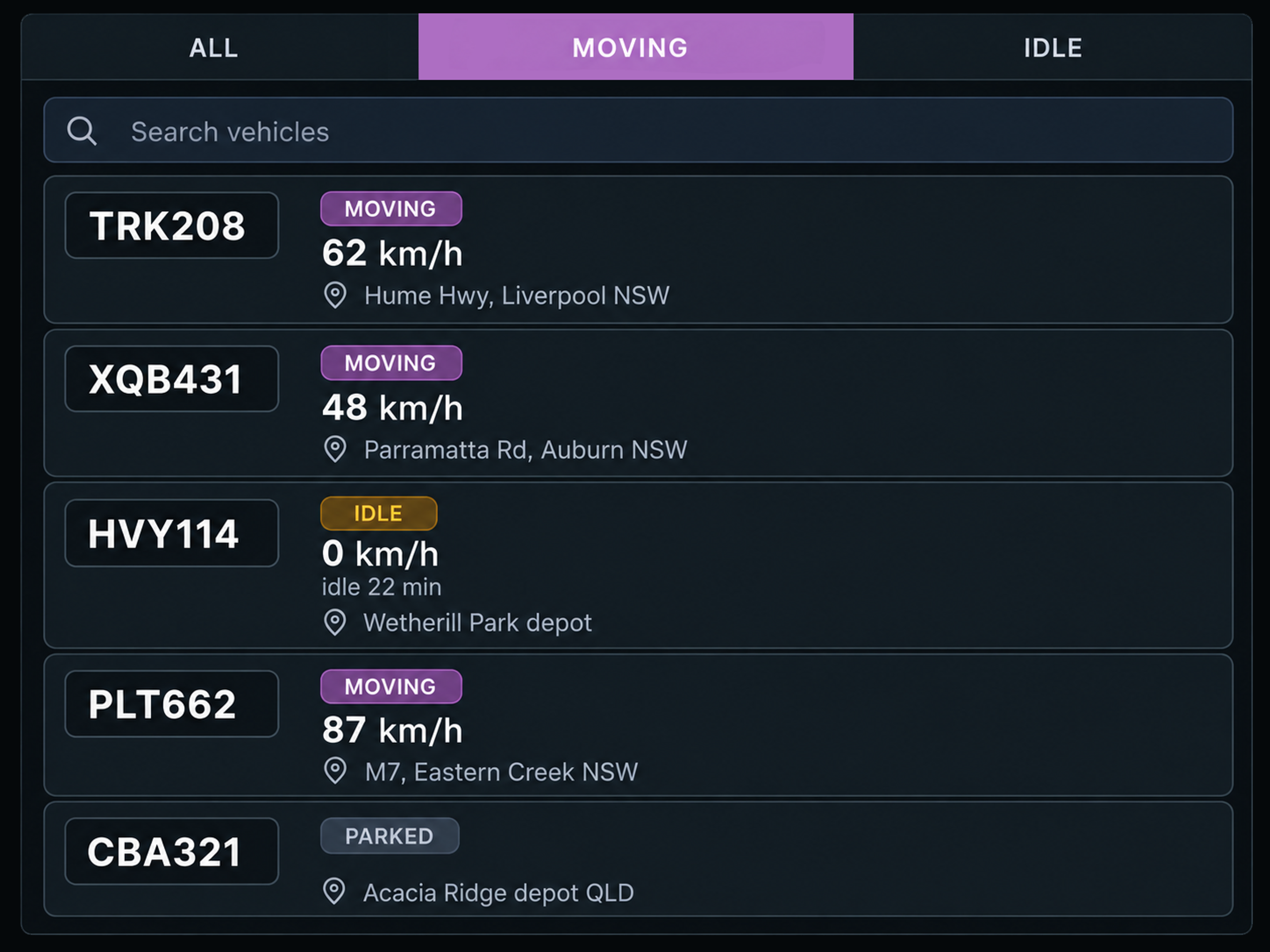
Task: Click 'Parramatta Rd, Auburn NSW' address
Action: tap(525, 450)
